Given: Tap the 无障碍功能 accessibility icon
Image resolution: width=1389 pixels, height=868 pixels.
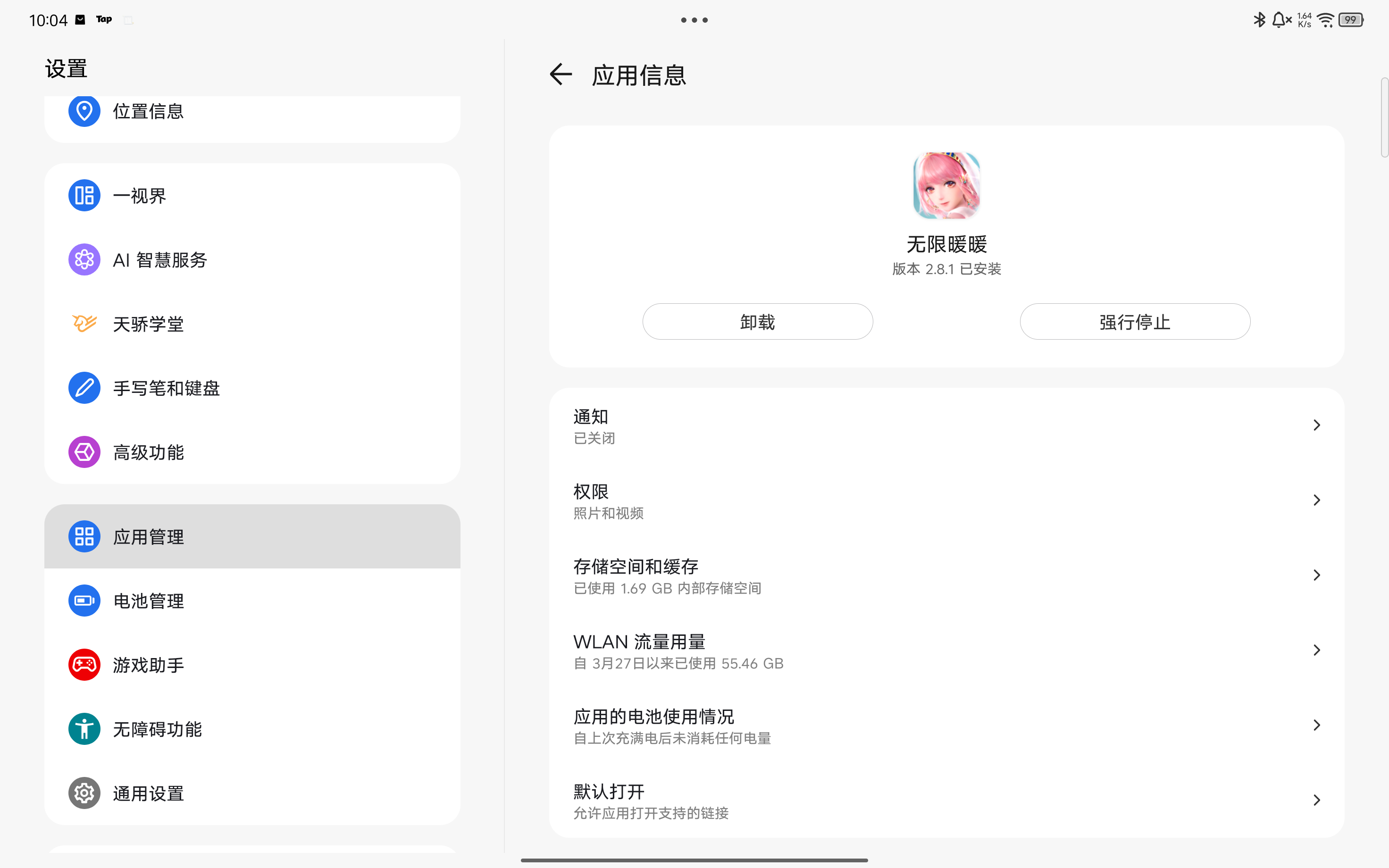Looking at the screenshot, I should click(x=84, y=729).
